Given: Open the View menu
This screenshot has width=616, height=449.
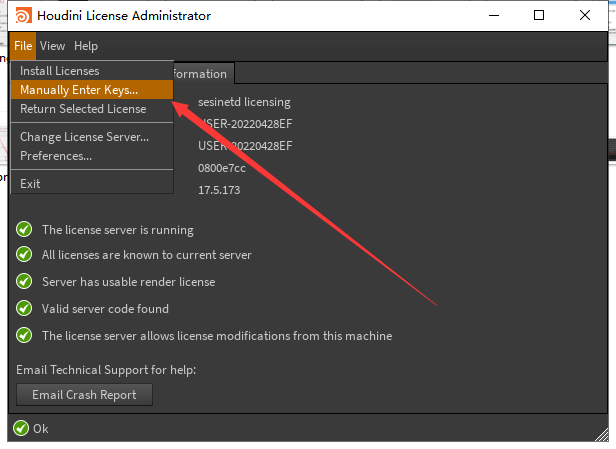Looking at the screenshot, I should coord(52,46).
